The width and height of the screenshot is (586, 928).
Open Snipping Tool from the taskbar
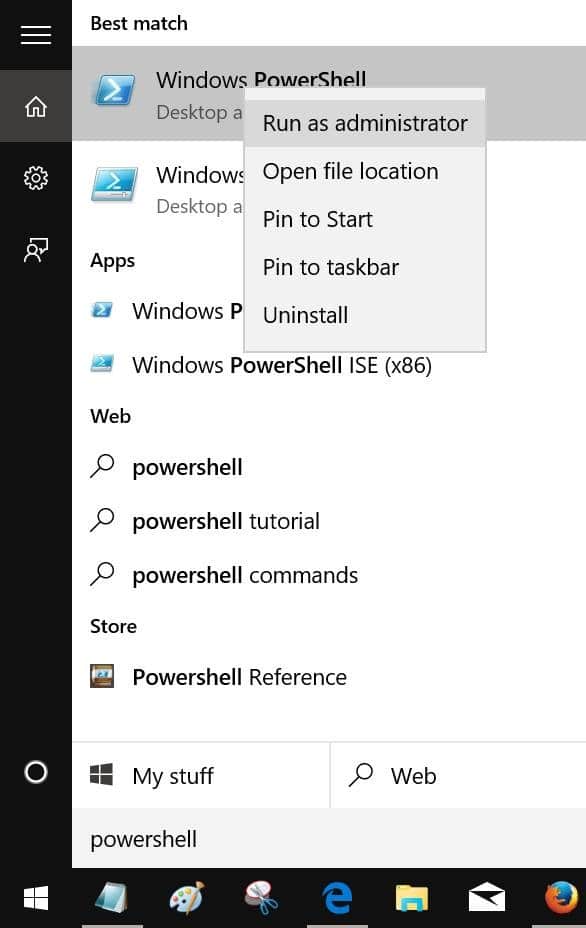pyautogui.click(x=262, y=898)
